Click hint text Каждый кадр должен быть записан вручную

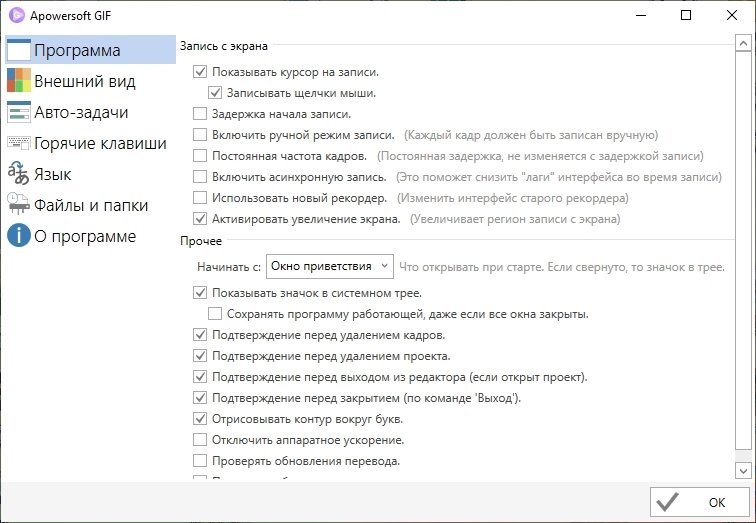click(x=531, y=135)
